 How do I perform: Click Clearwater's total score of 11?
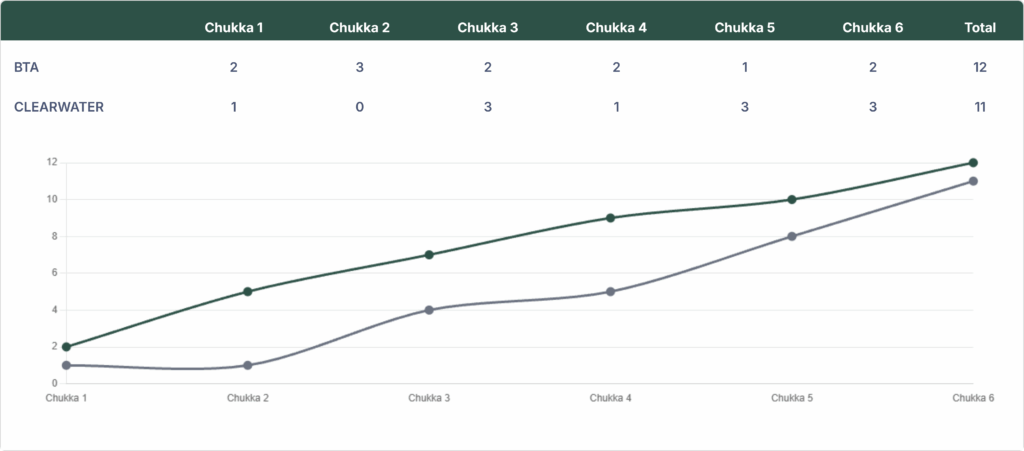(x=979, y=106)
